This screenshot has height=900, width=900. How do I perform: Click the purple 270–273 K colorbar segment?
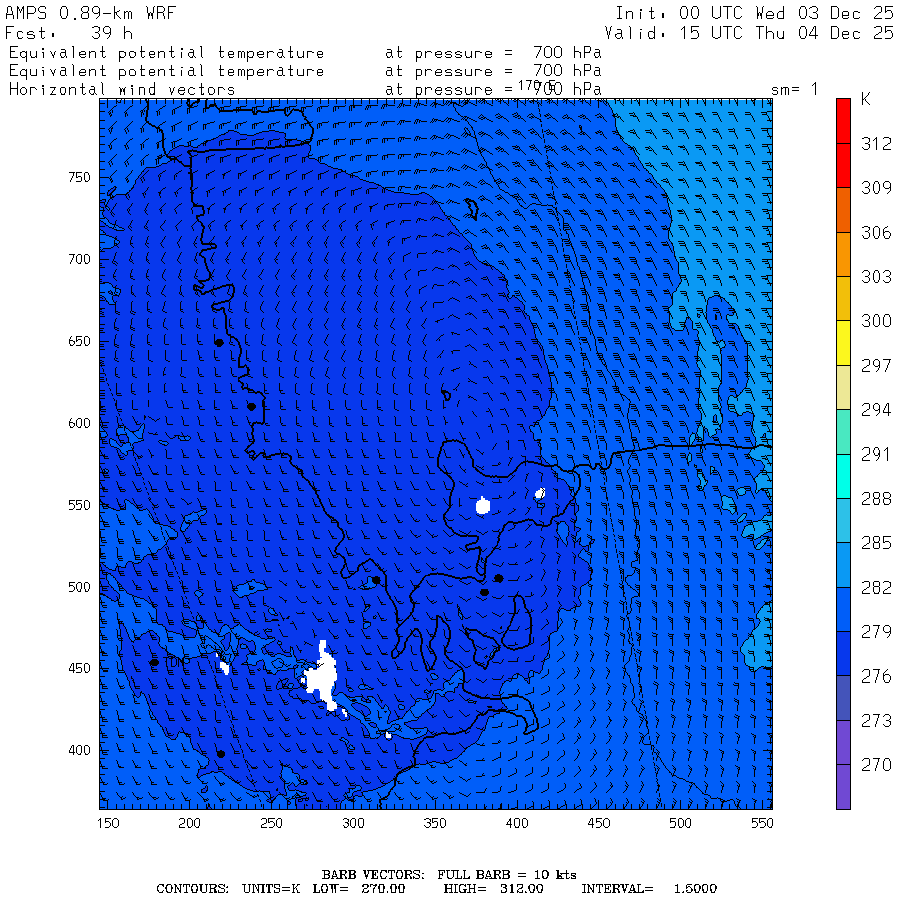pos(843,742)
